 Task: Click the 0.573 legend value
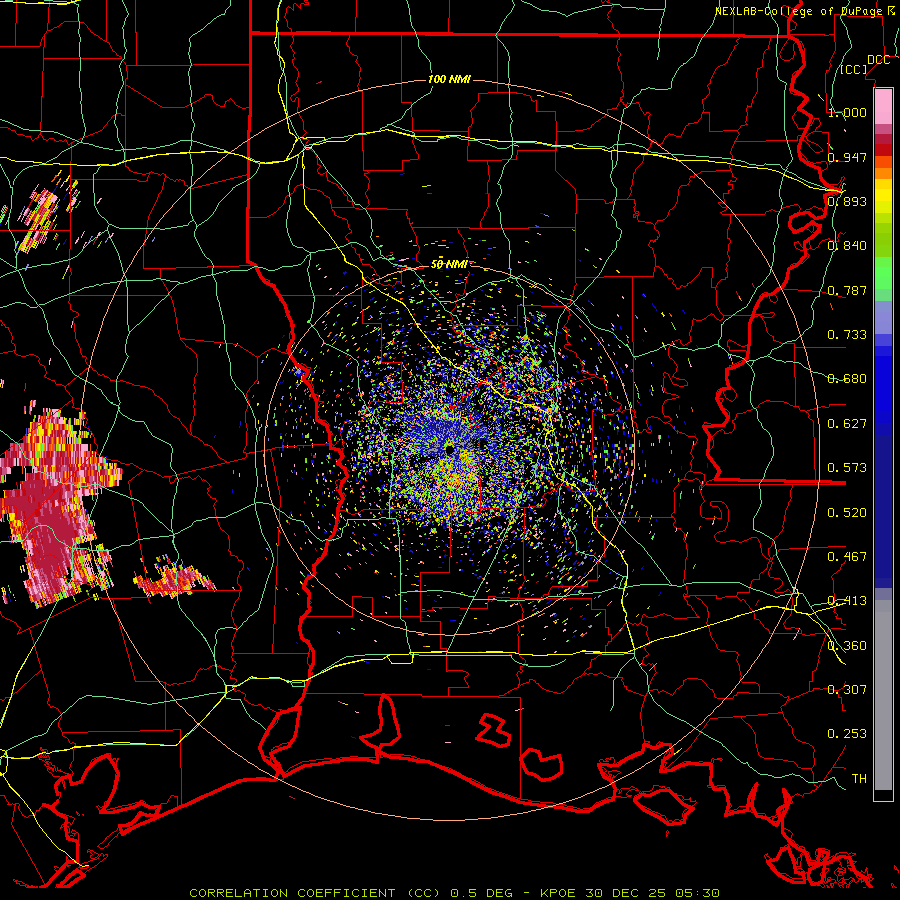point(847,468)
